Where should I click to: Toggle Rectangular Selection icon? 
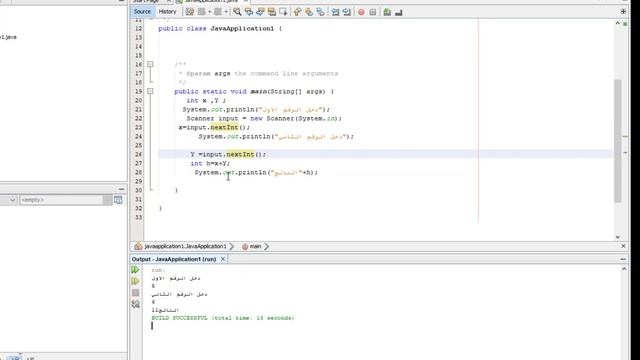(283, 12)
